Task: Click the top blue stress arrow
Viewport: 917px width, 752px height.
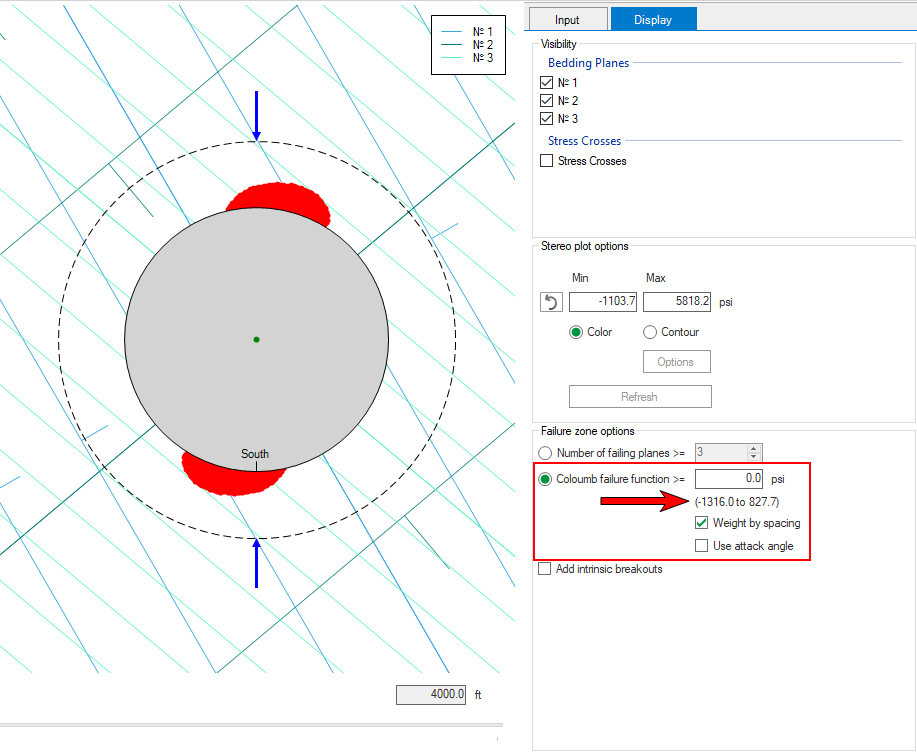Action: click(x=257, y=115)
